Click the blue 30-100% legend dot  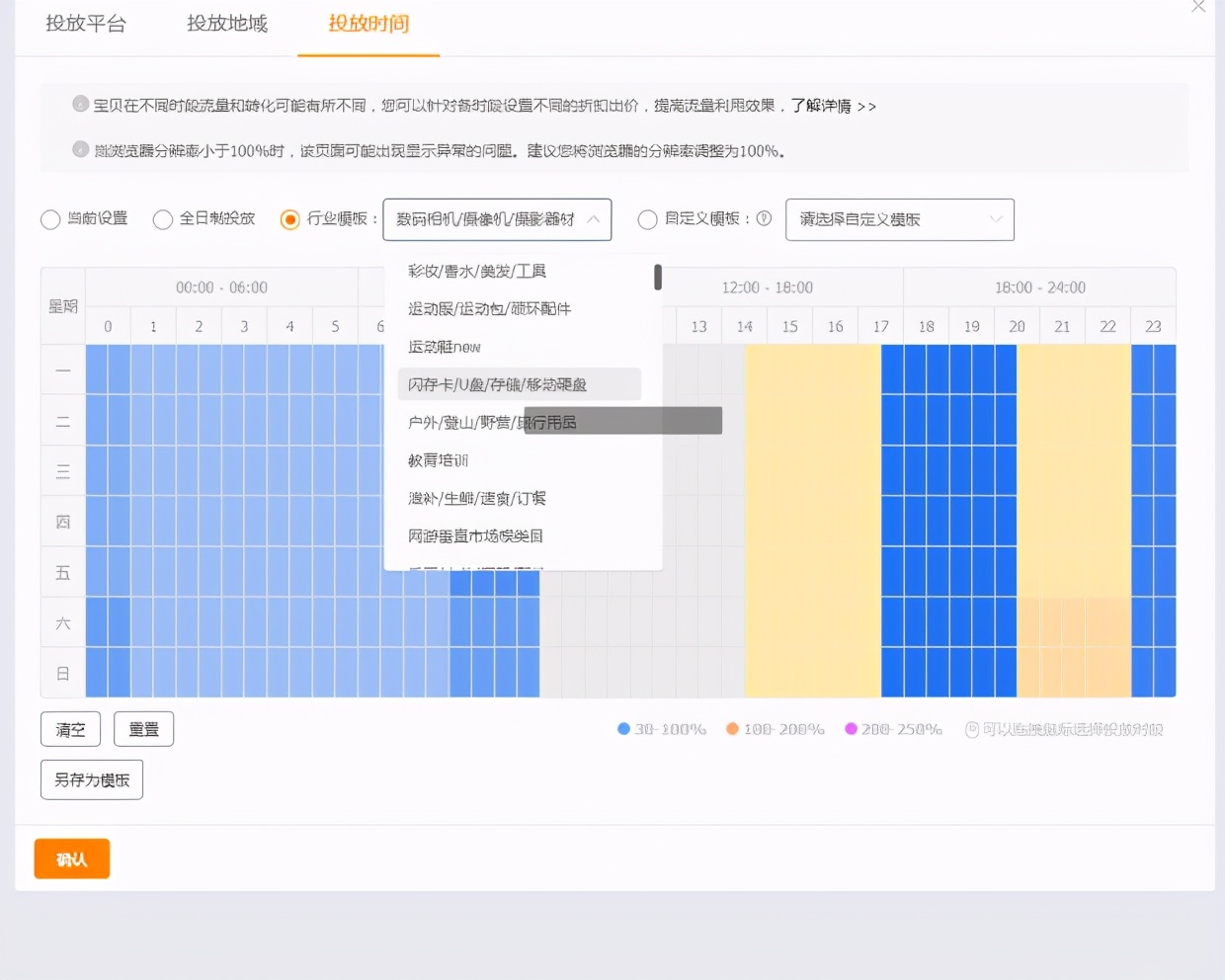(x=622, y=728)
